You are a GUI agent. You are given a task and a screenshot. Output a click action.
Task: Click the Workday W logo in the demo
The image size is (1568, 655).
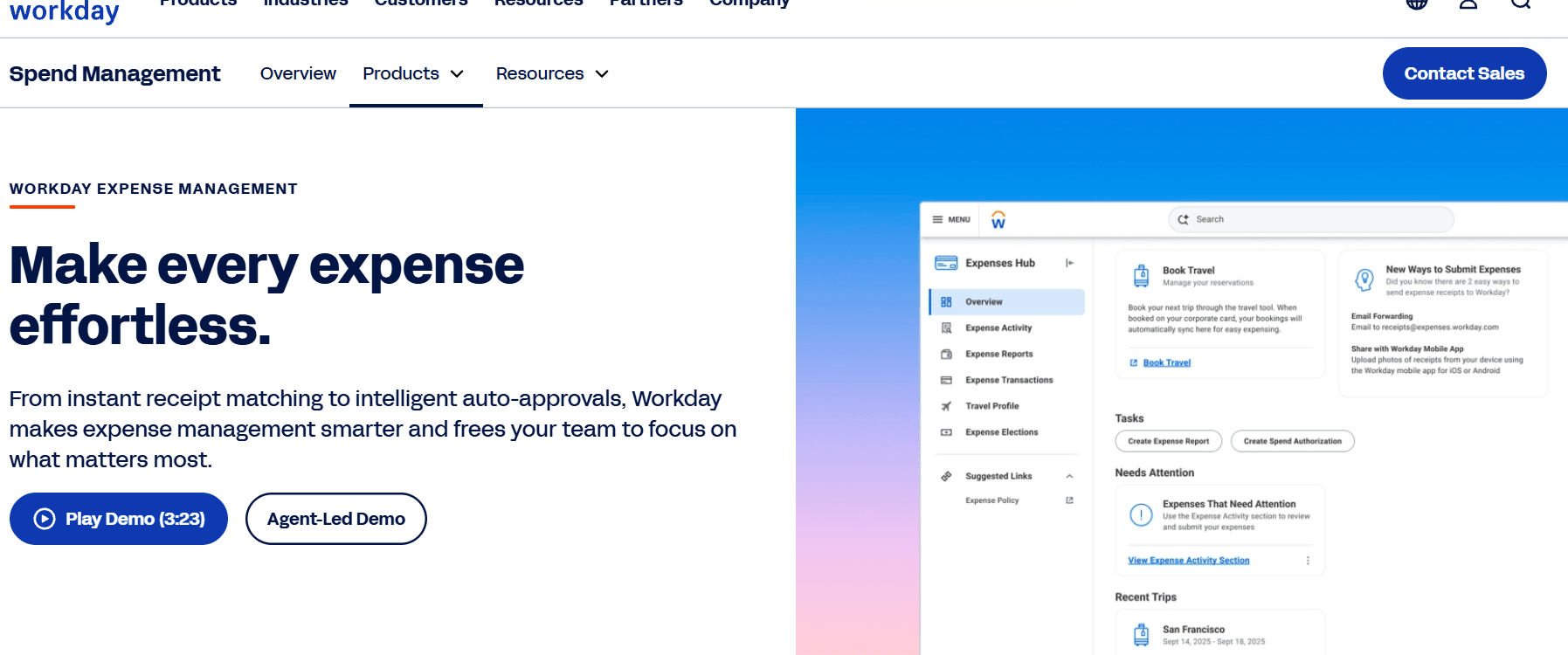click(x=998, y=219)
